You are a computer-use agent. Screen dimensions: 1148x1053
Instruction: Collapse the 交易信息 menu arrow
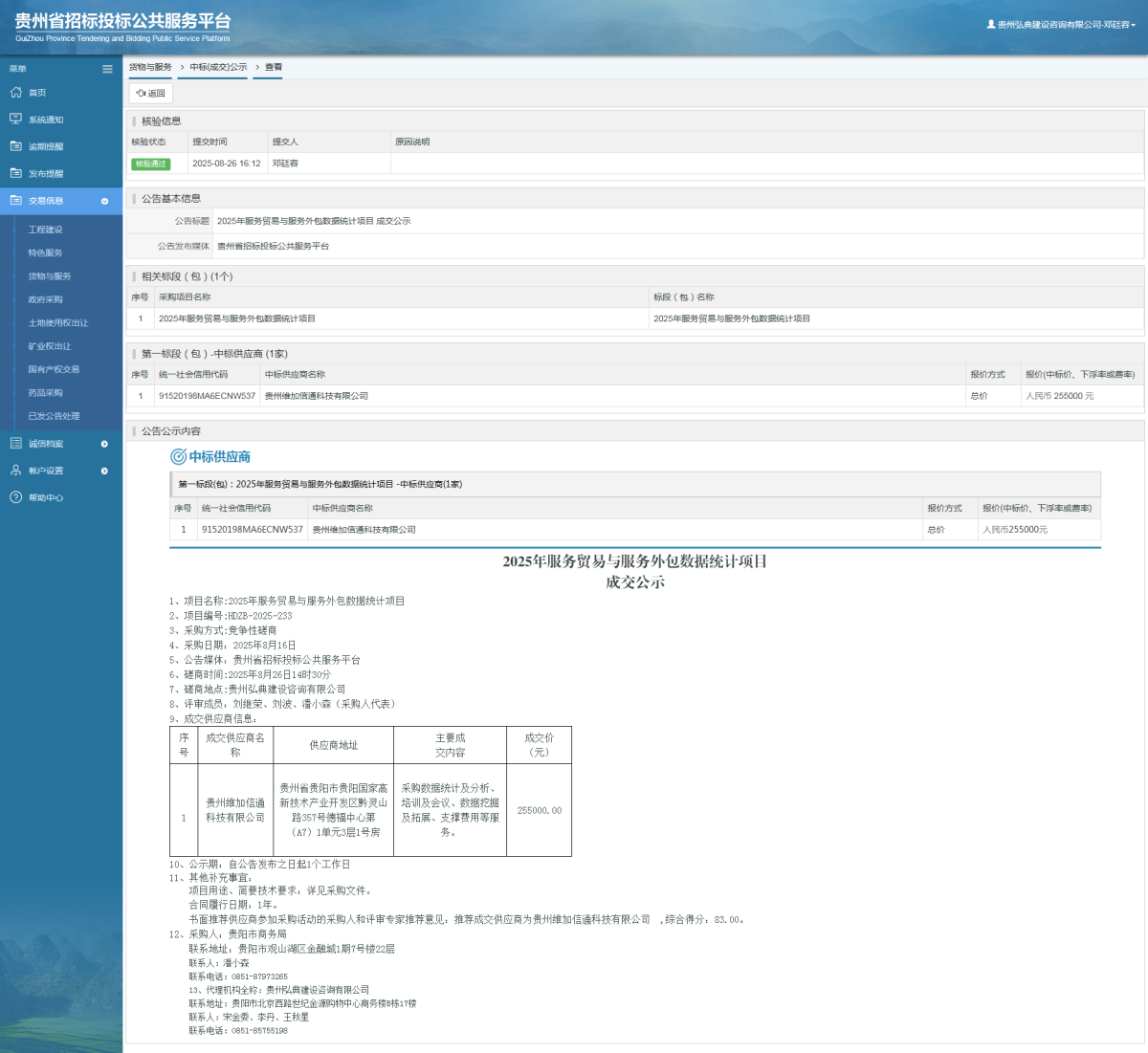point(104,201)
